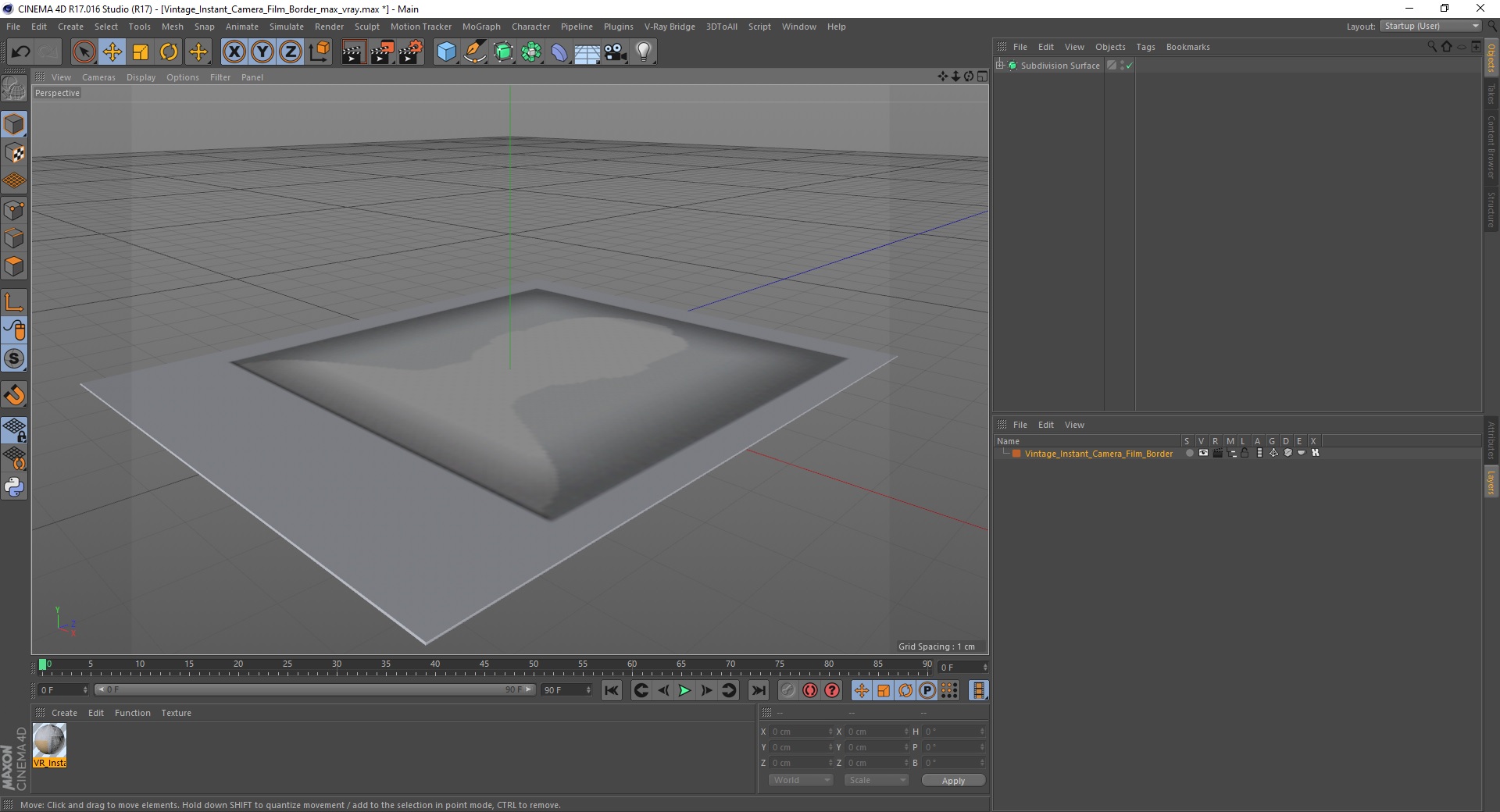
Task: Open the vertical Attributes tab
Action: pyautogui.click(x=1491, y=440)
